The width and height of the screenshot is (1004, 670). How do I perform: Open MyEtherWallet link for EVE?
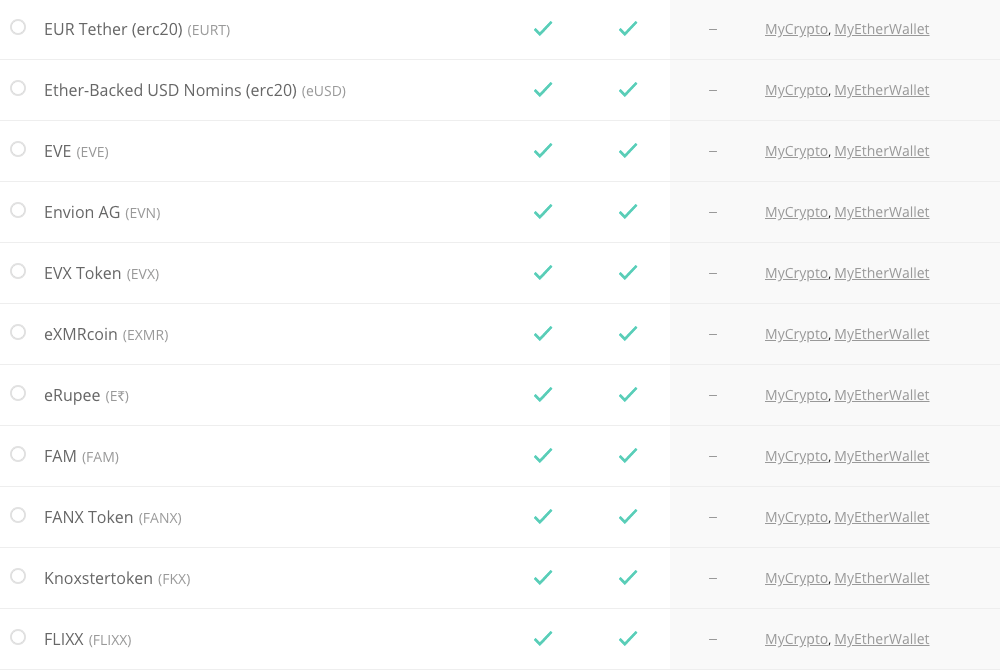(x=882, y=151)
